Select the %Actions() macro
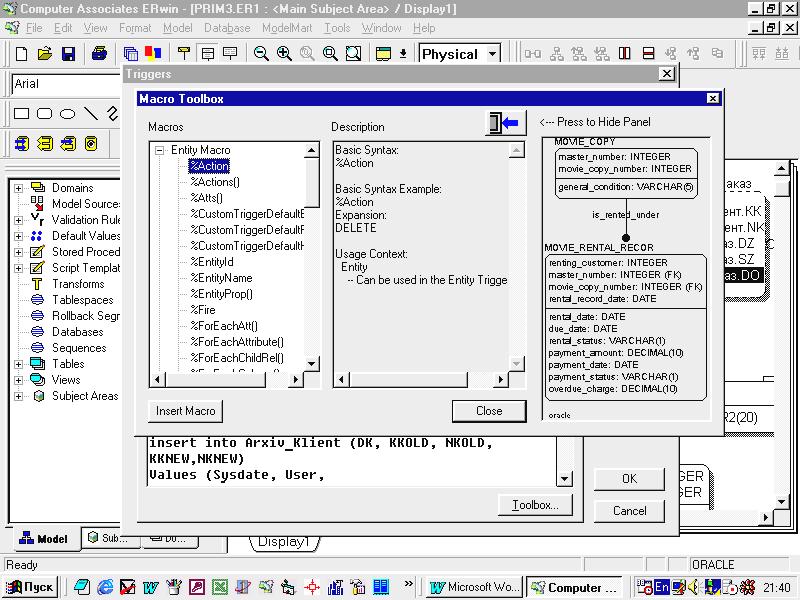Image resolution: width=800 pixels, height=600 pixels. (x=215, y=182)
